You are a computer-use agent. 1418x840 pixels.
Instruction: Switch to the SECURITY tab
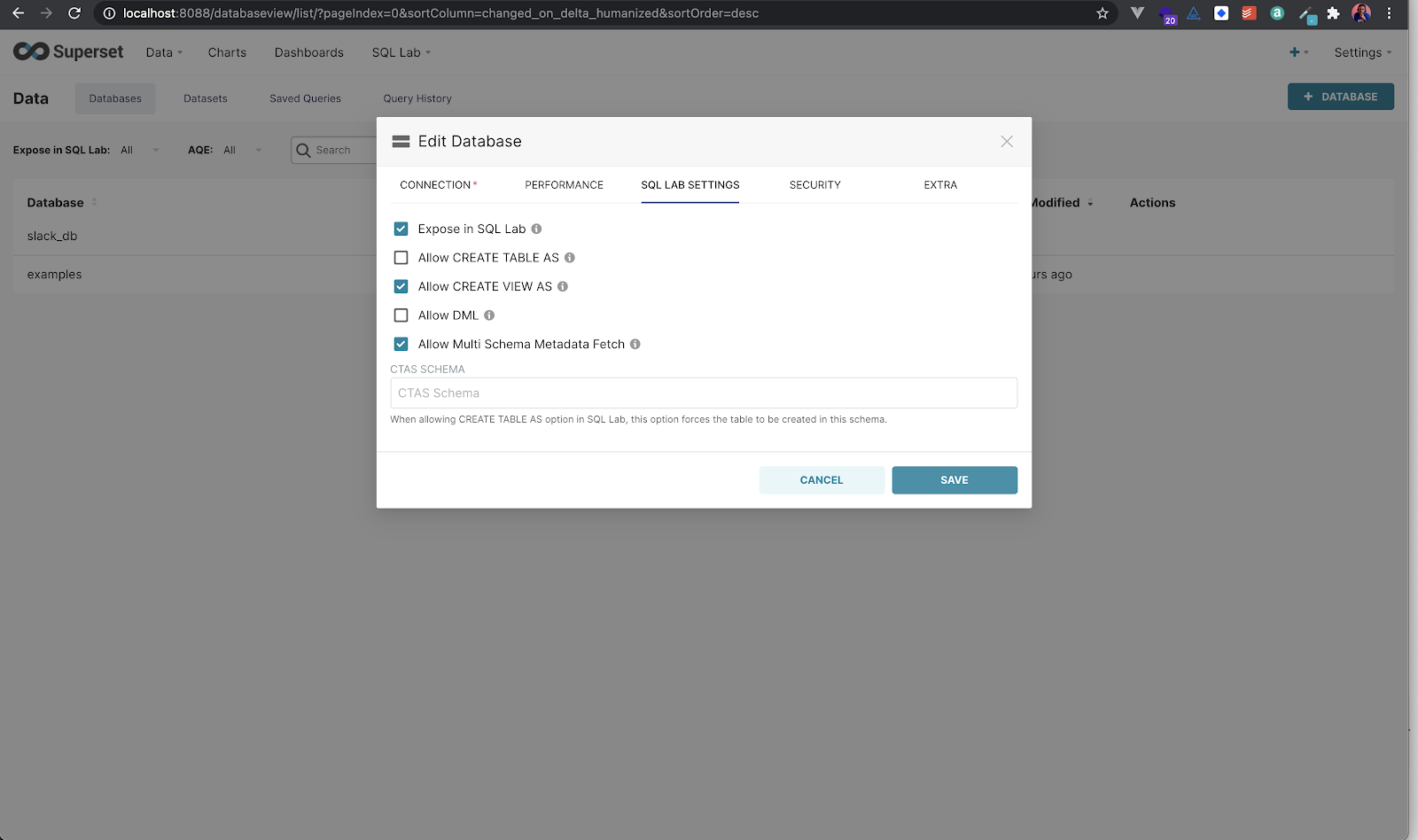point(814,184)
